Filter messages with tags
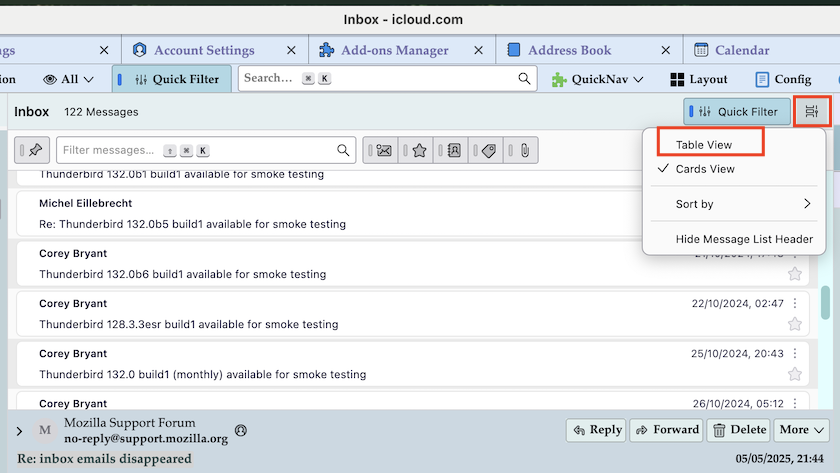The width and height of the screenshot is (840, 473). click(485, 151)
